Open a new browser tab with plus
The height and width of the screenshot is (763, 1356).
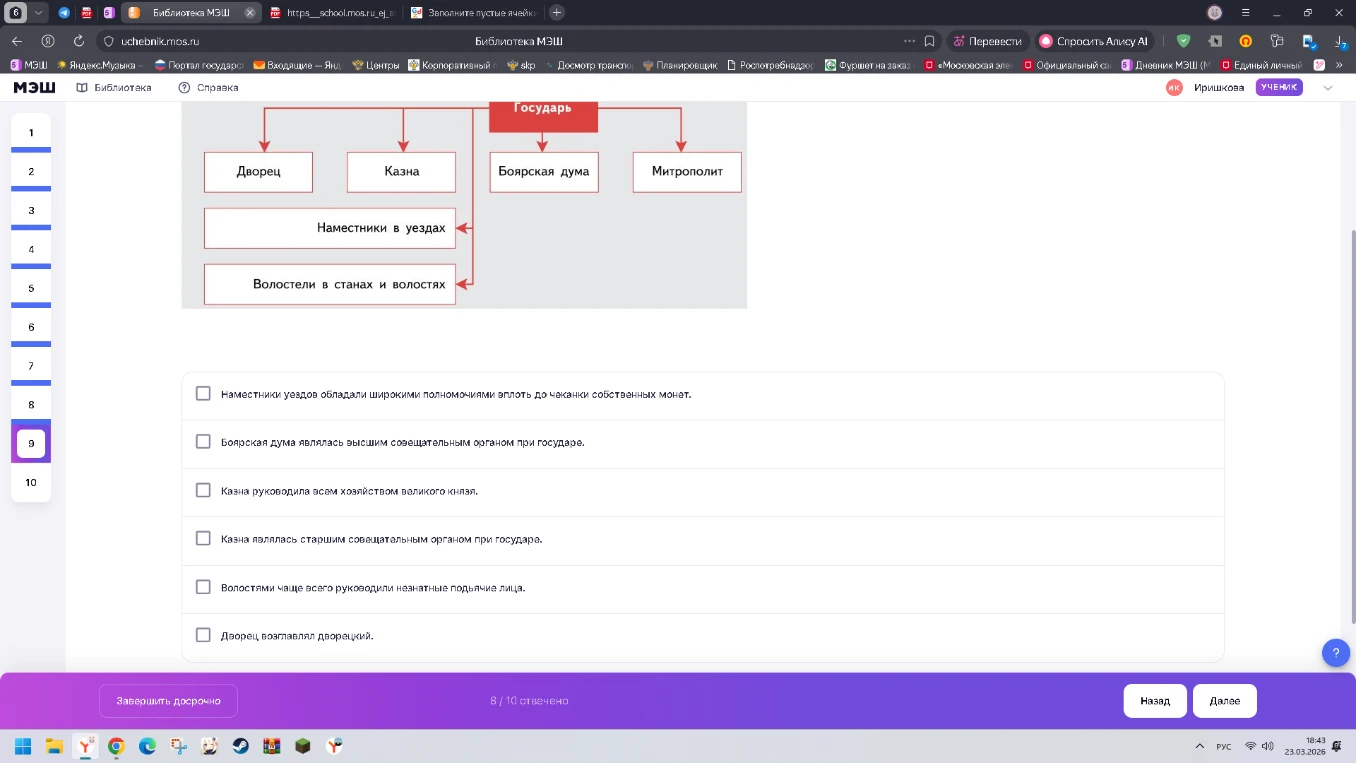[x=557, y=12]
